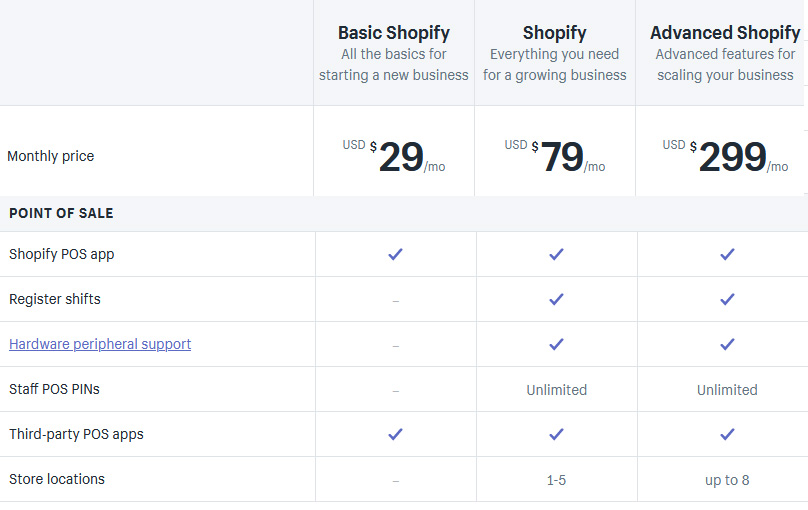Click the $79 per month price
The height and width of the screenshot is (510, 808).
coord(562,157)
